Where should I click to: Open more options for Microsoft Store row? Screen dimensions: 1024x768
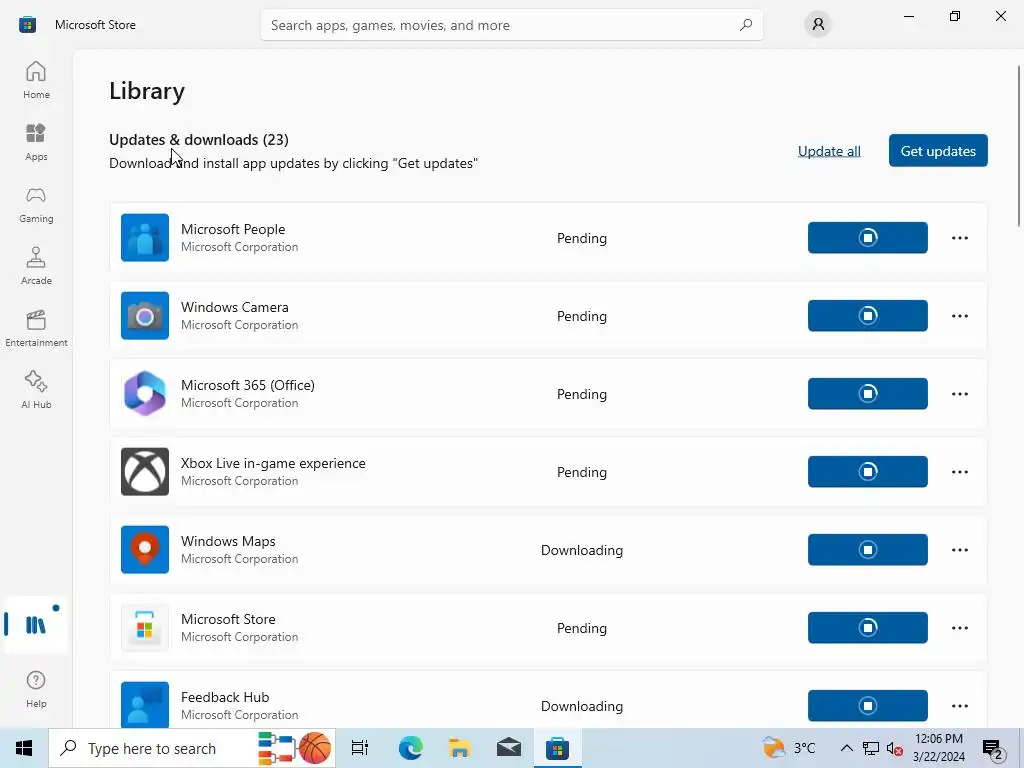click(x=959, y=628)
